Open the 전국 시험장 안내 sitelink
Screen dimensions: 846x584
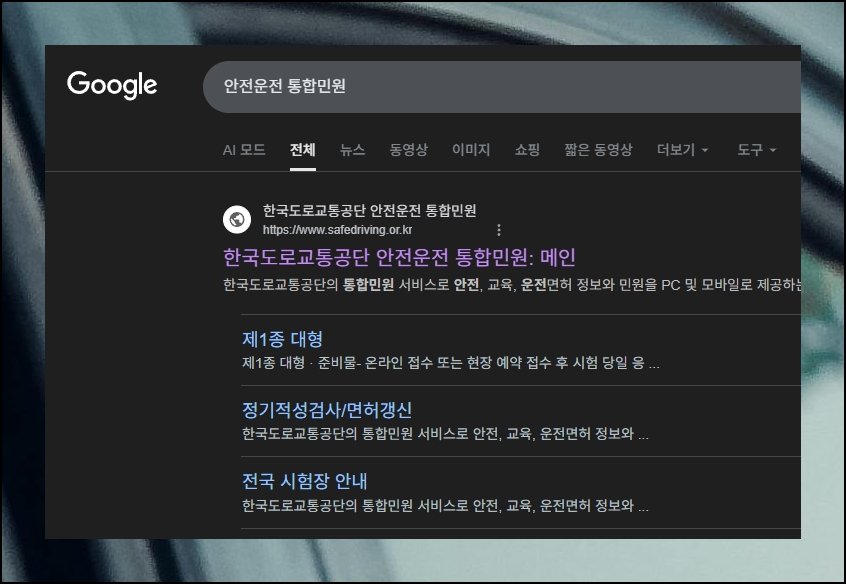(x=305, y=481)
